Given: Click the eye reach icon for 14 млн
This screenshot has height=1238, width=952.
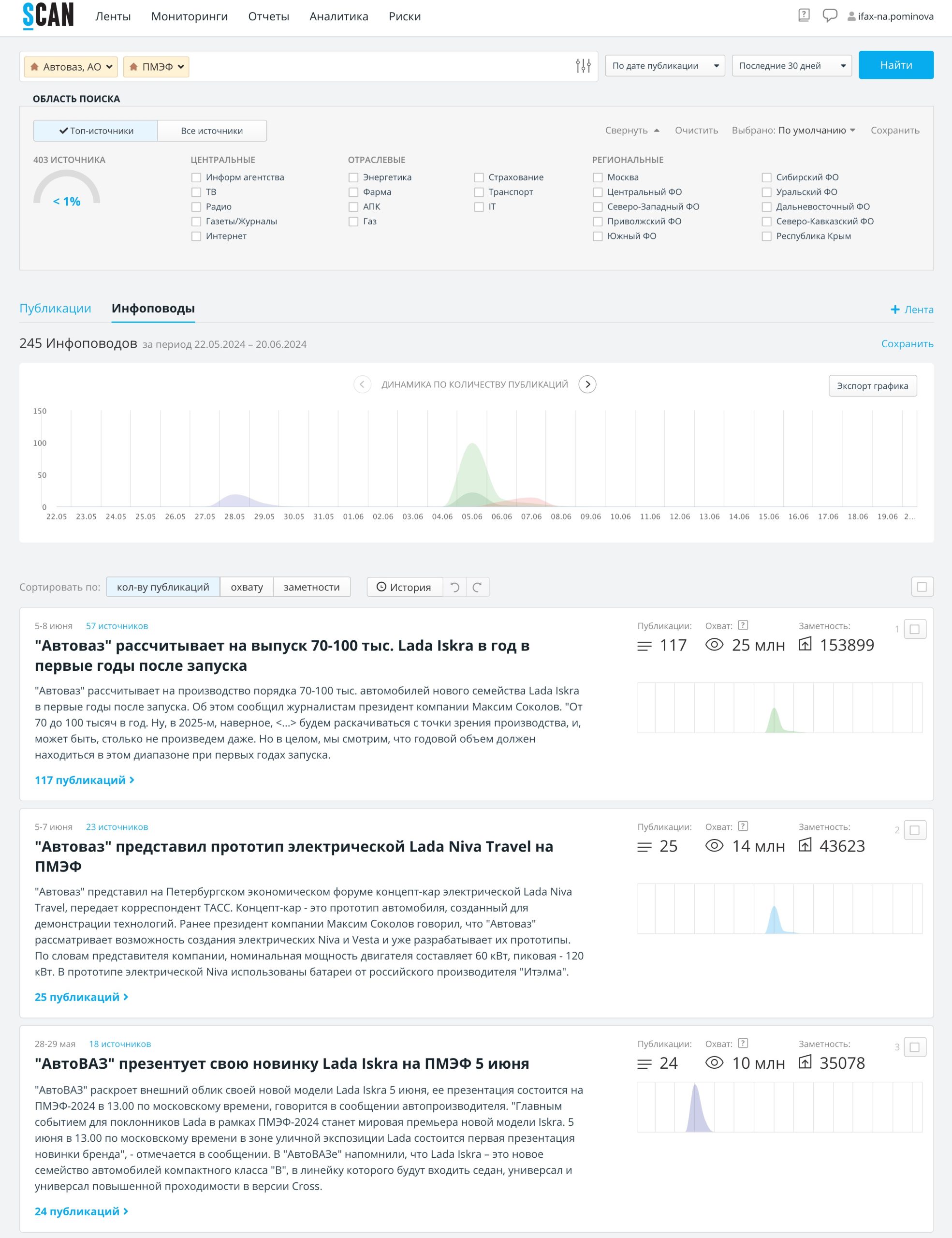Looking at the screenshot, I should (x=714, y=846).
